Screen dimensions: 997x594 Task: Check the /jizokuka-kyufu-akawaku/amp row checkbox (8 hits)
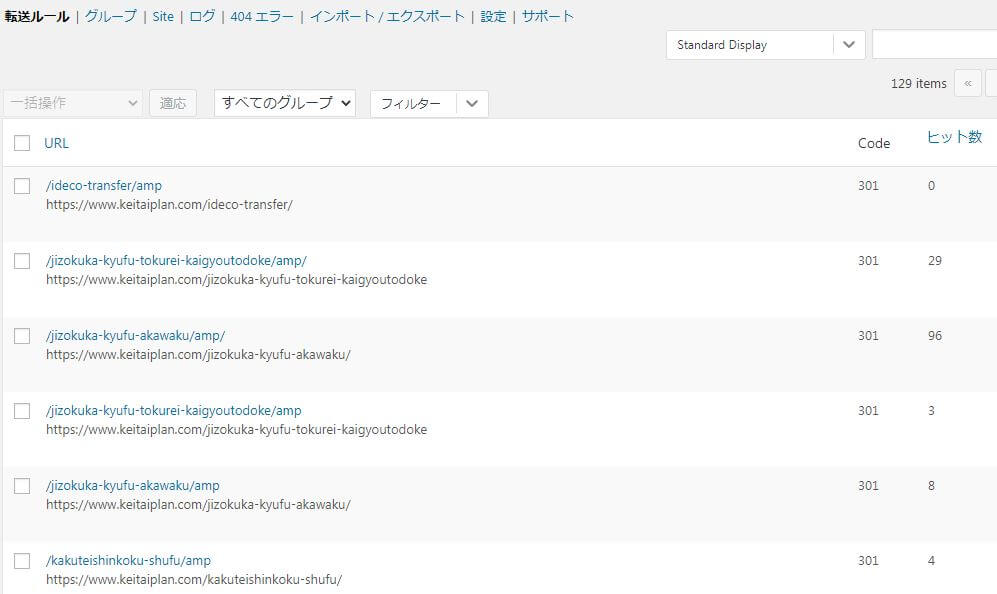coord(22,486)
